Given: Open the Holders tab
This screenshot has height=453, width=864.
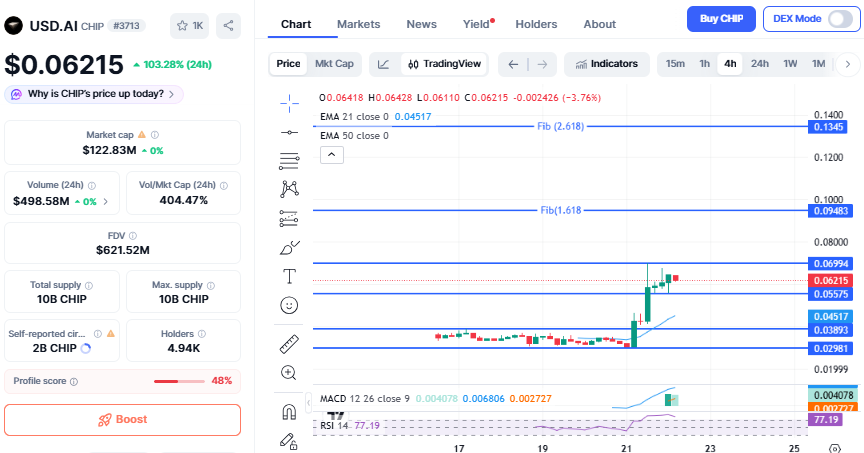Looking at the screenshot, I should point(536,24).
